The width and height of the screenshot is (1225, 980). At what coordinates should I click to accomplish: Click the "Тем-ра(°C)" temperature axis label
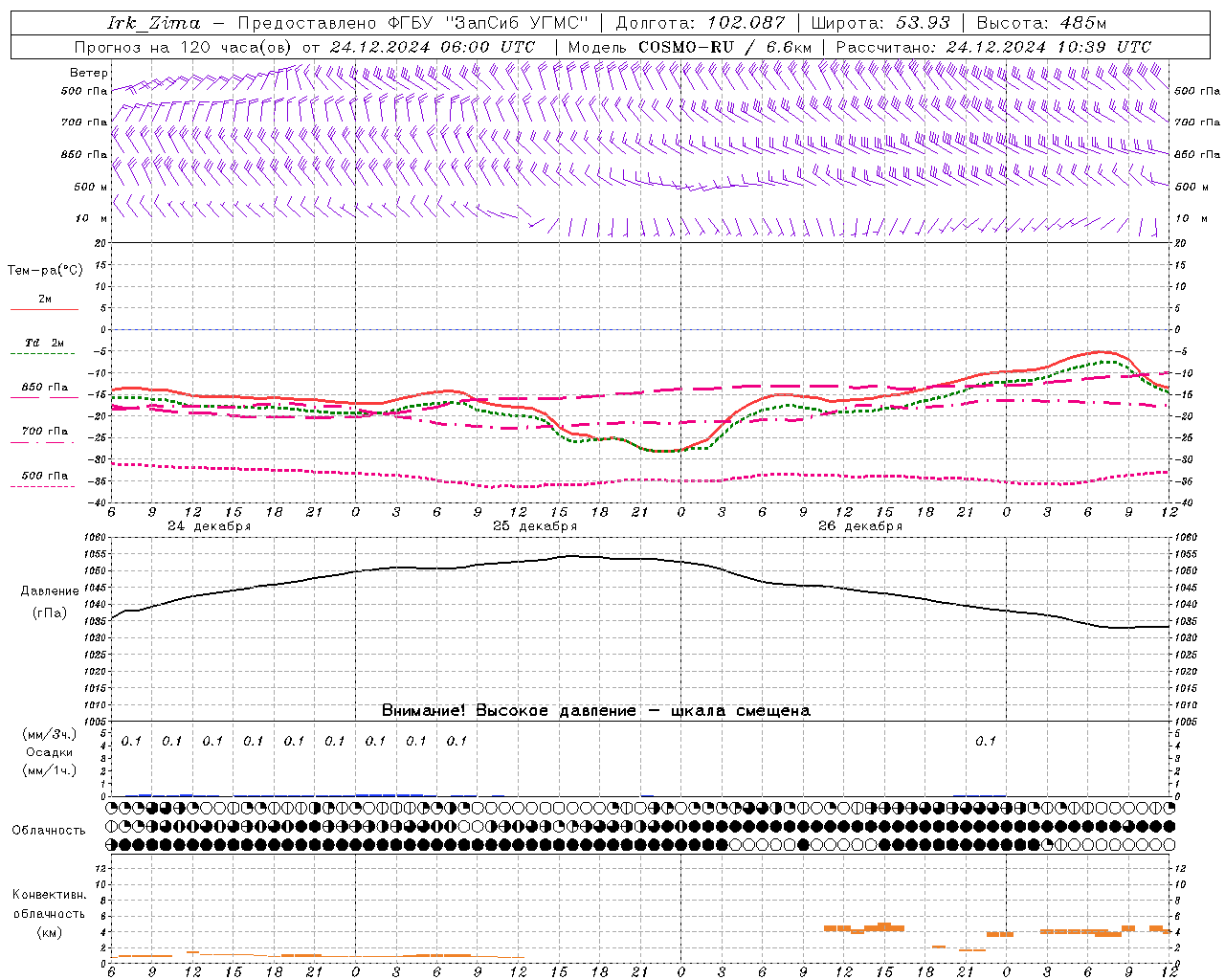point(45,271)
